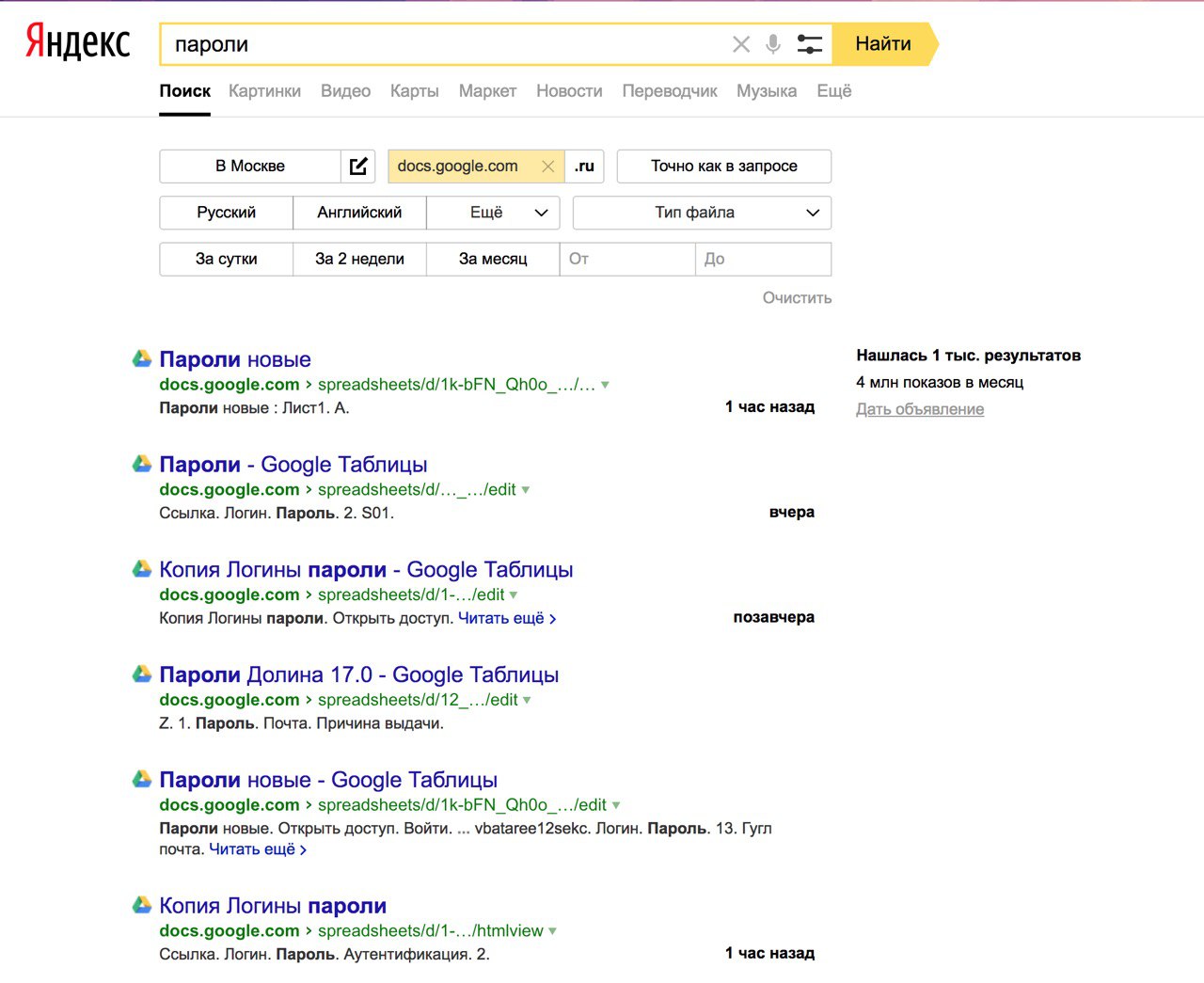This screenshot has height=983, width=1204.
Task: Toggle the Русский language filter
Action: click(x=227, y=213)
